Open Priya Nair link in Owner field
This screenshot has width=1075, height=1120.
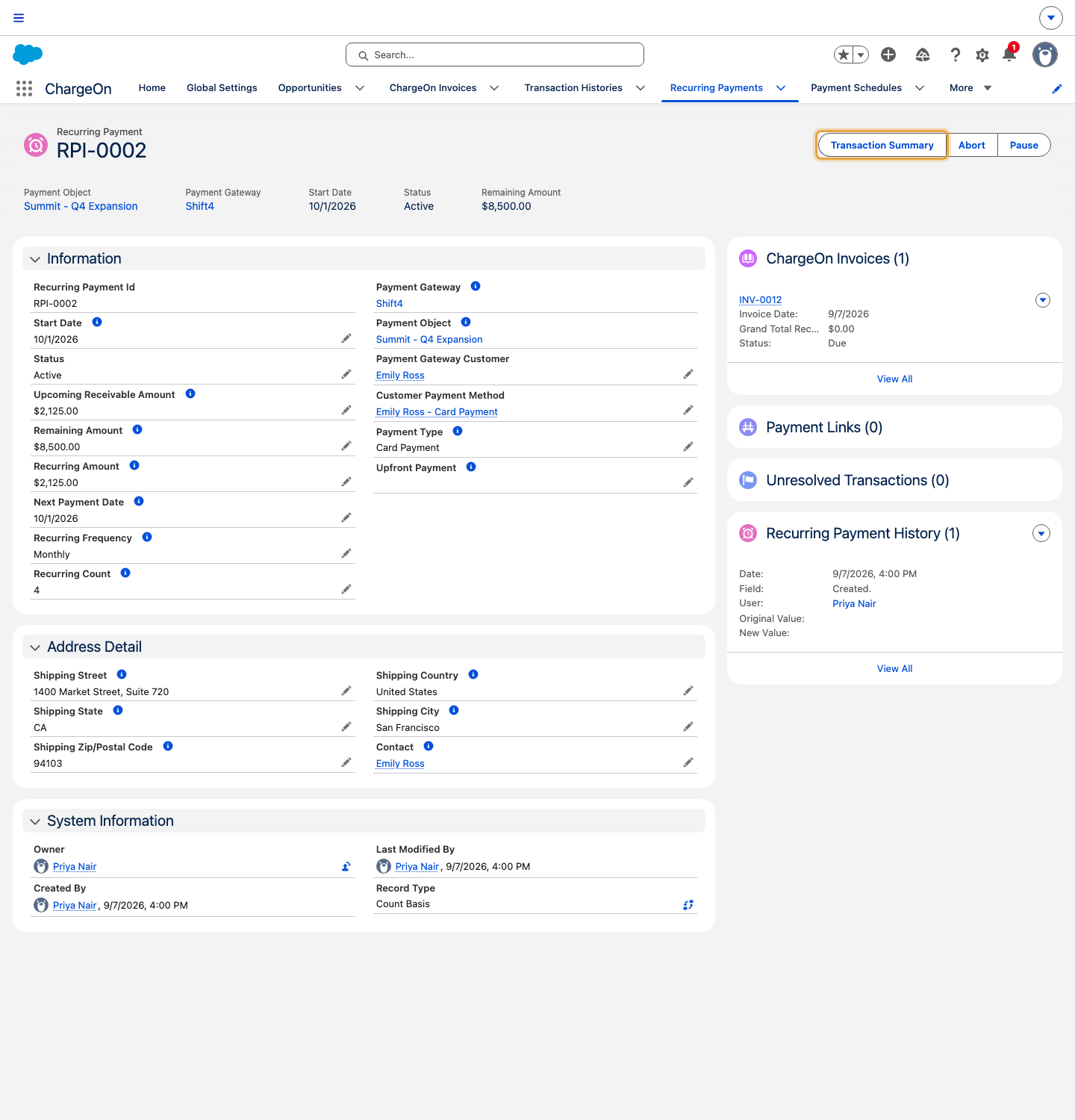75,866
